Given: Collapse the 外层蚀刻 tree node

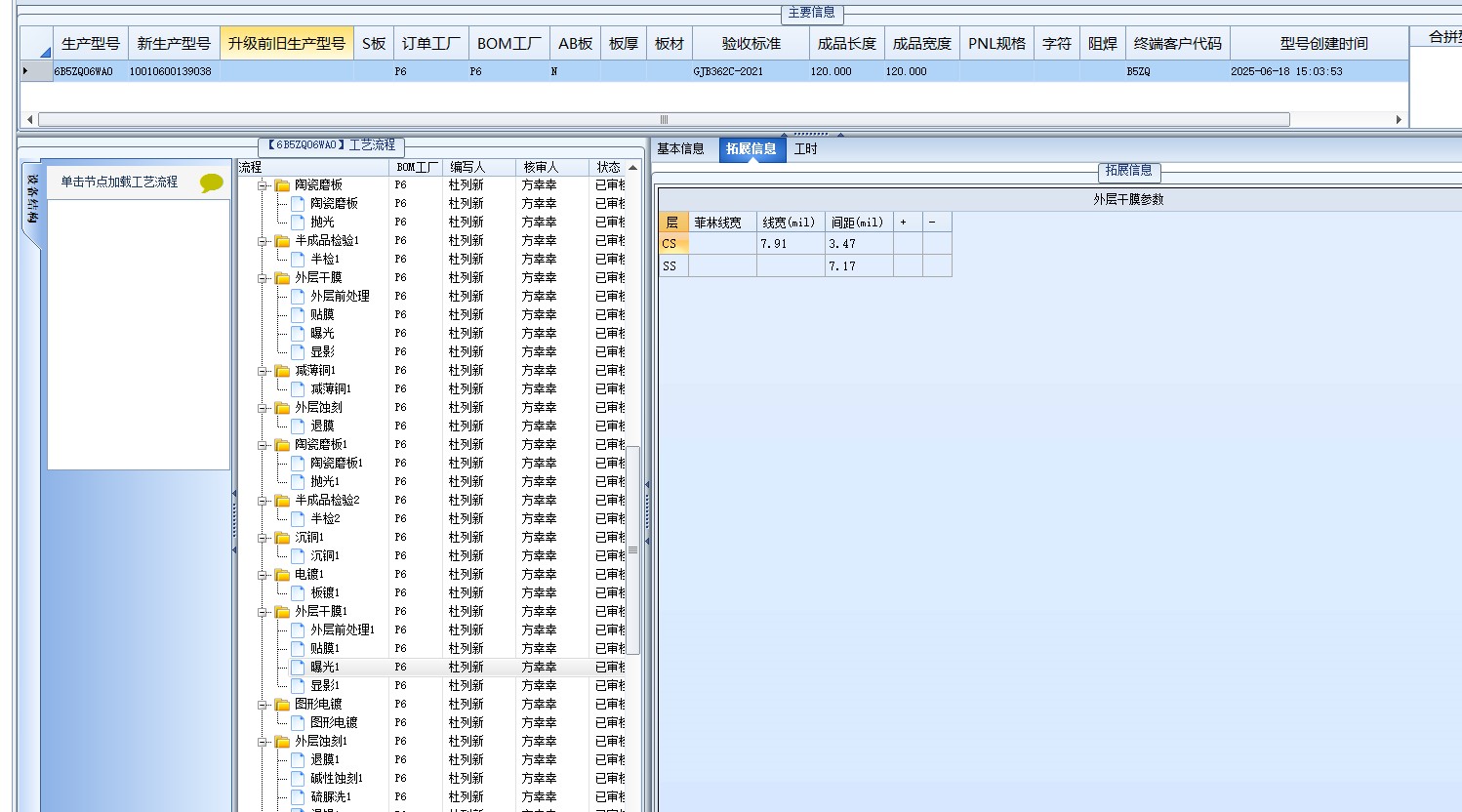Looking at the screenshot, I should (x=263, y=408).
